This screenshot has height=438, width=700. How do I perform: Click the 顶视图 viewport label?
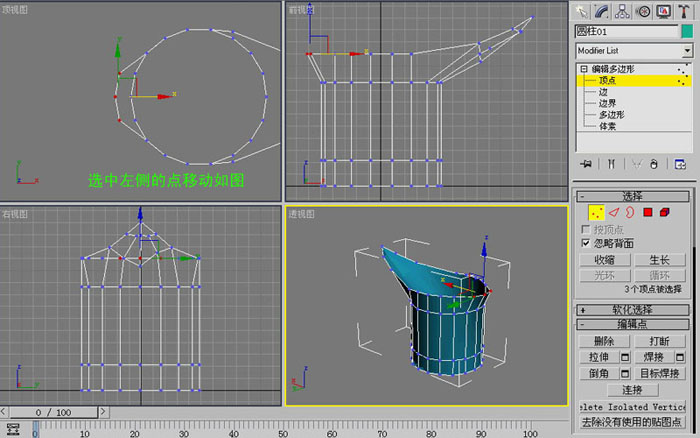[x=14, y=10]
